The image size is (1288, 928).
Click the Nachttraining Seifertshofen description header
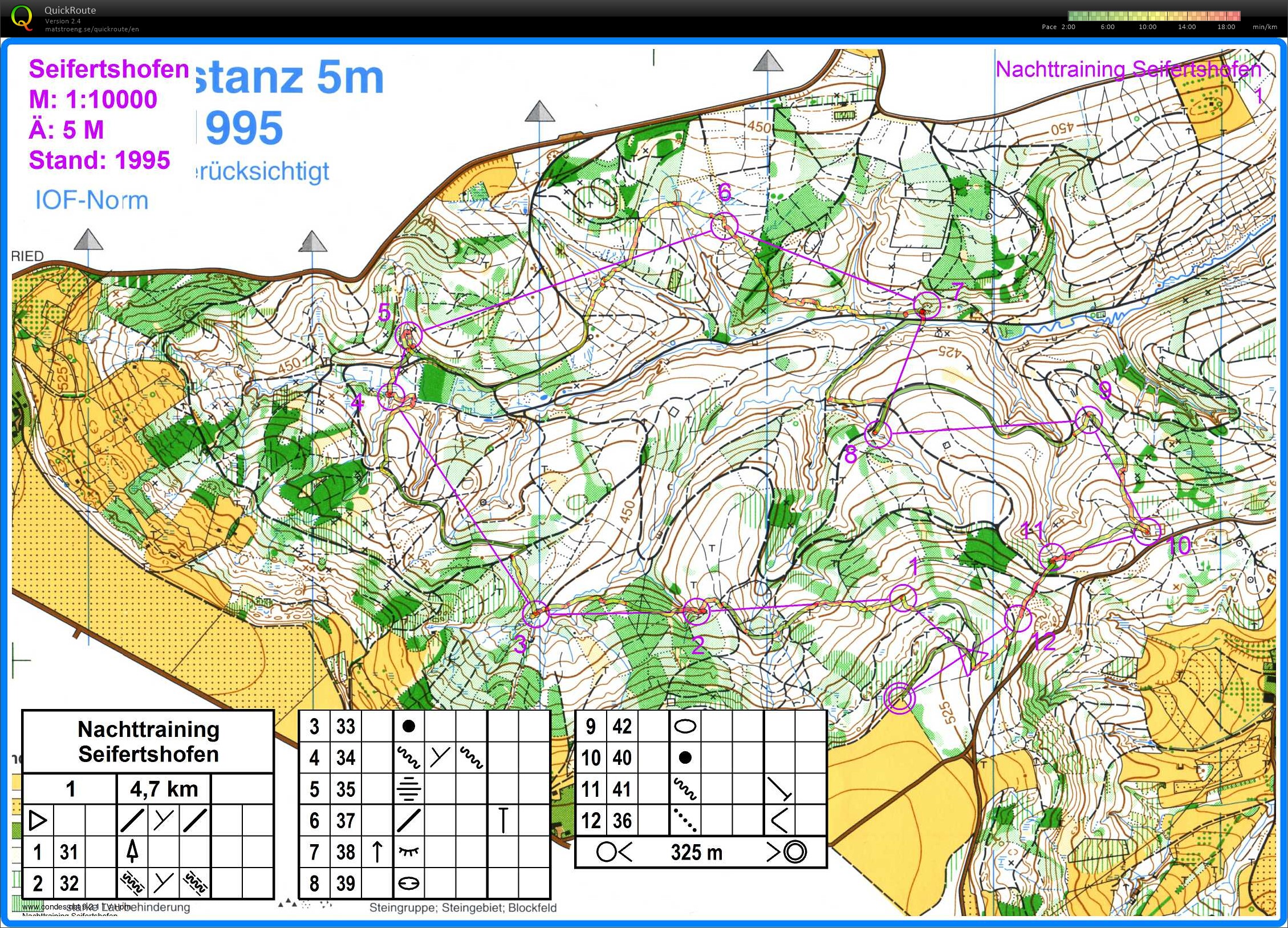click(x=148, y=741)
